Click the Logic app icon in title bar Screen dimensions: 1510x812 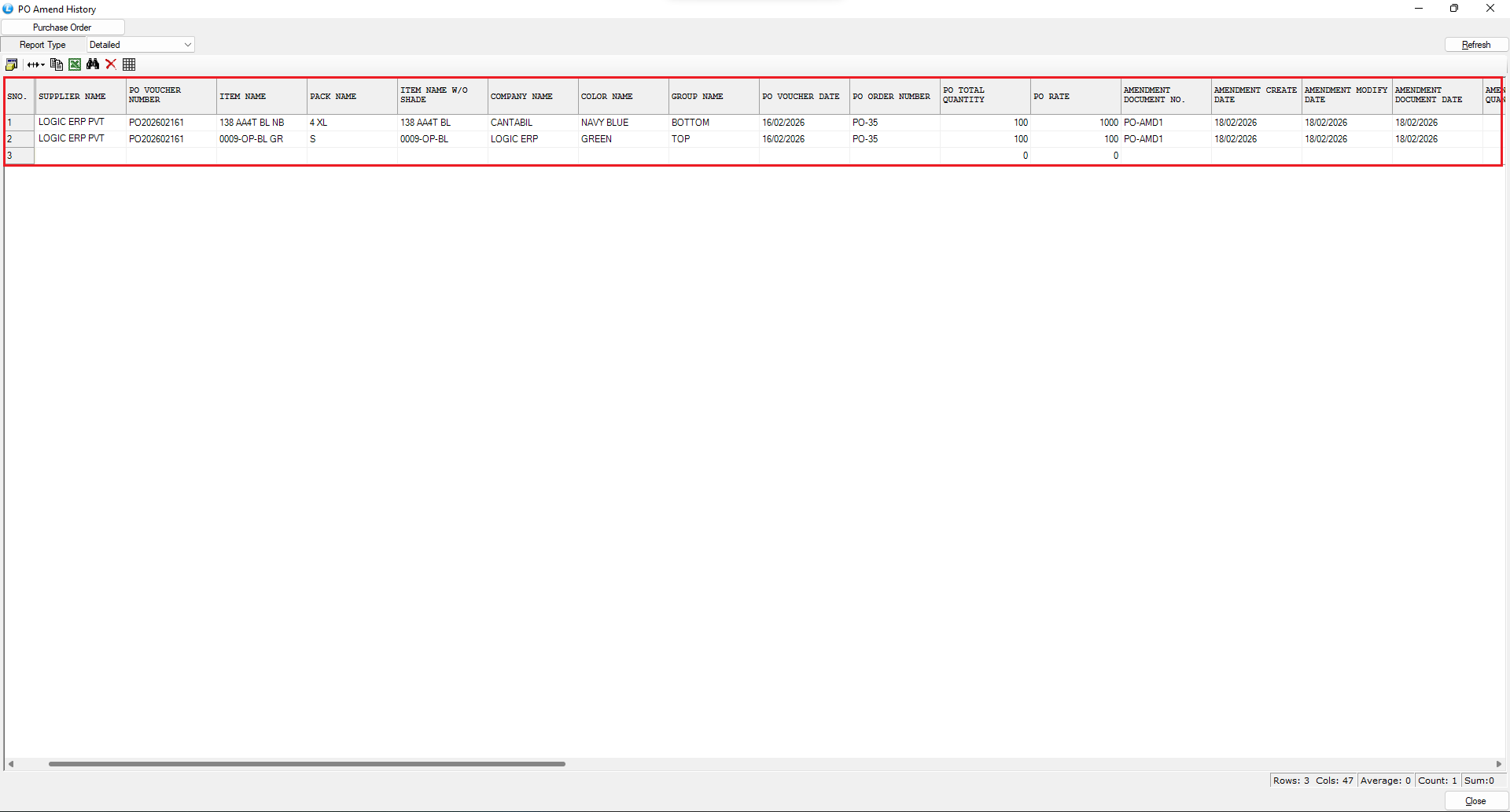pyautogui.click(x=8, y=9)
